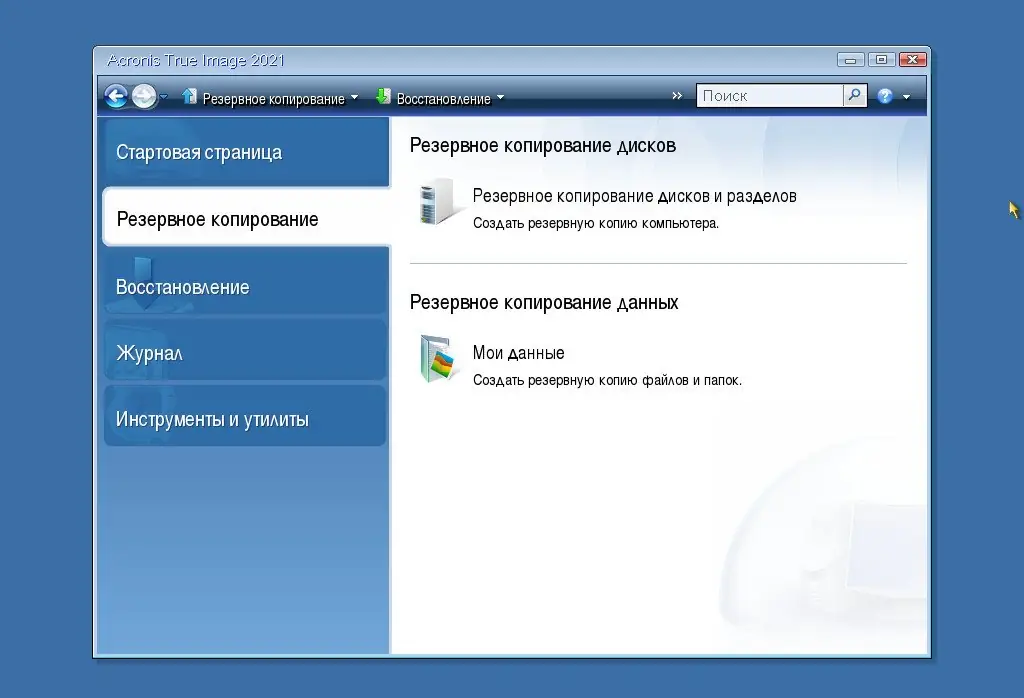Click the Back navigation arrow
Screen dimensions: 1024x698
[x=116, y=95]
